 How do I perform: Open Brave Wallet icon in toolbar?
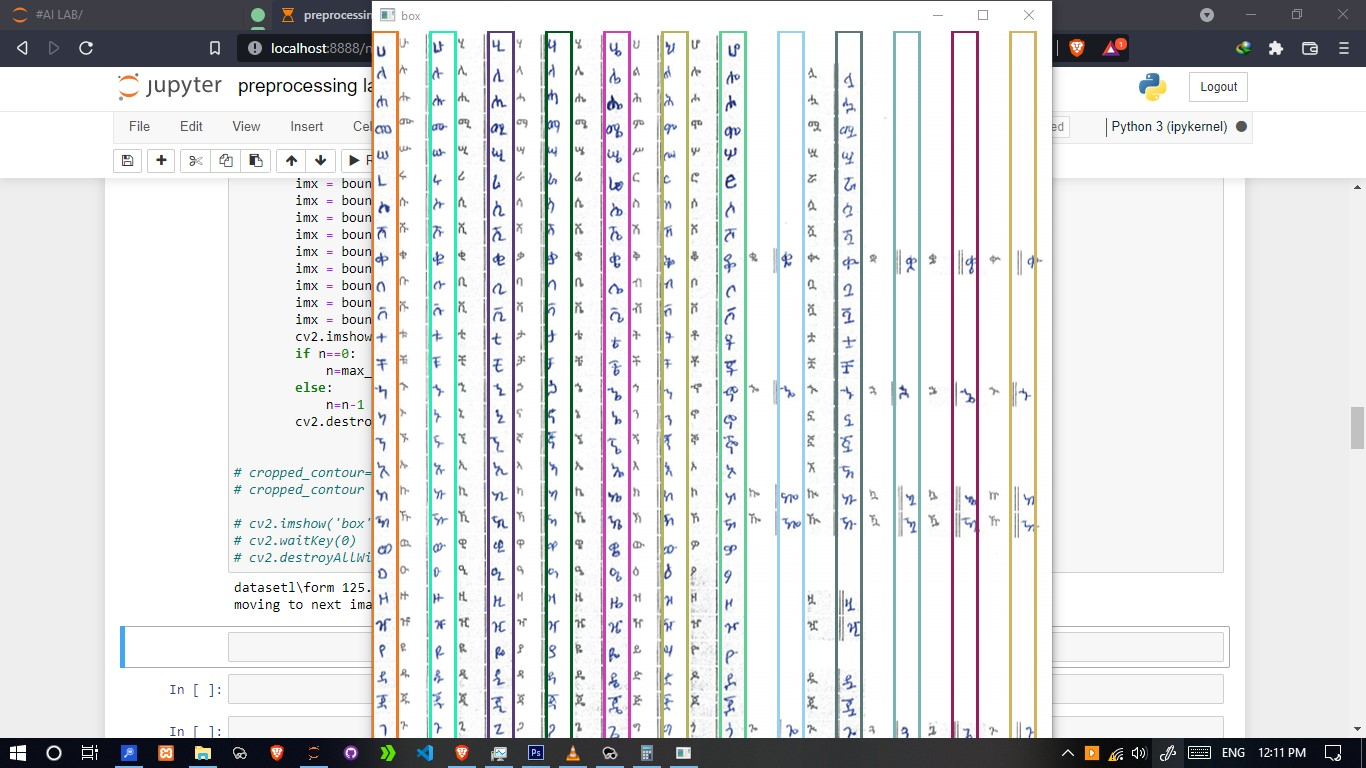pyautogui.click(x=1309, y=48)
